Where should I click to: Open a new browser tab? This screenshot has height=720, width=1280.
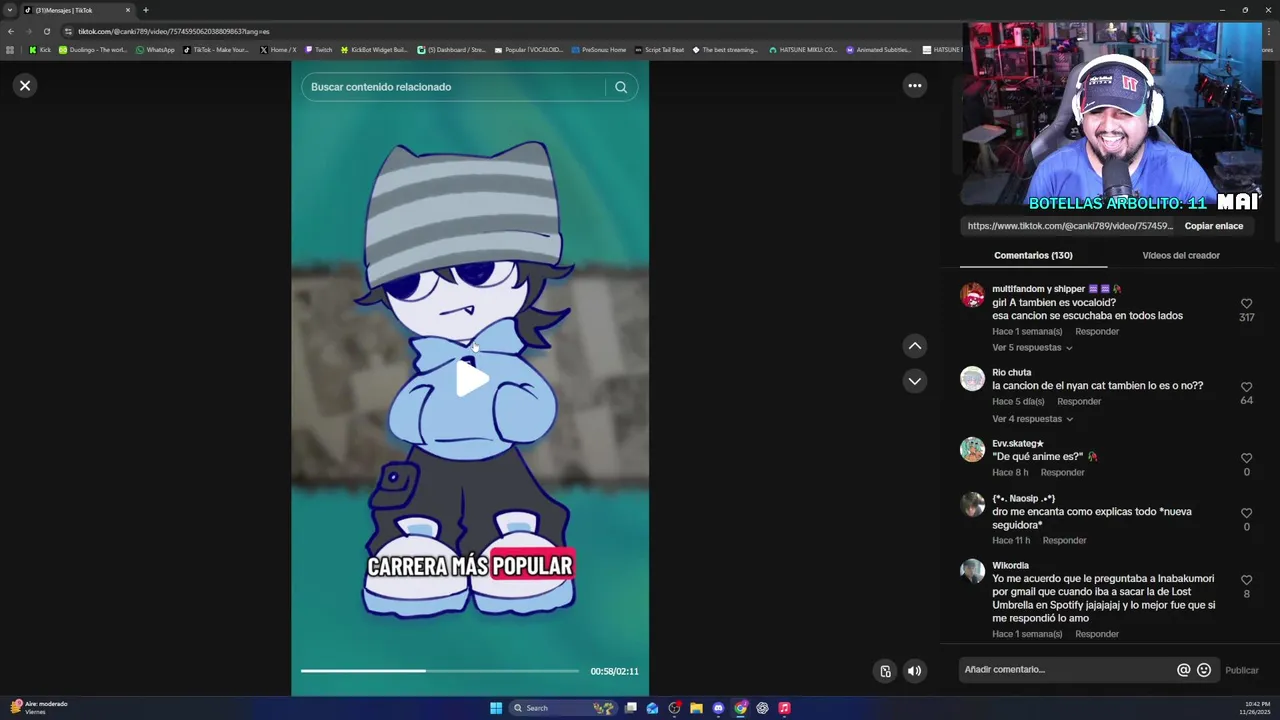[145, 10]
